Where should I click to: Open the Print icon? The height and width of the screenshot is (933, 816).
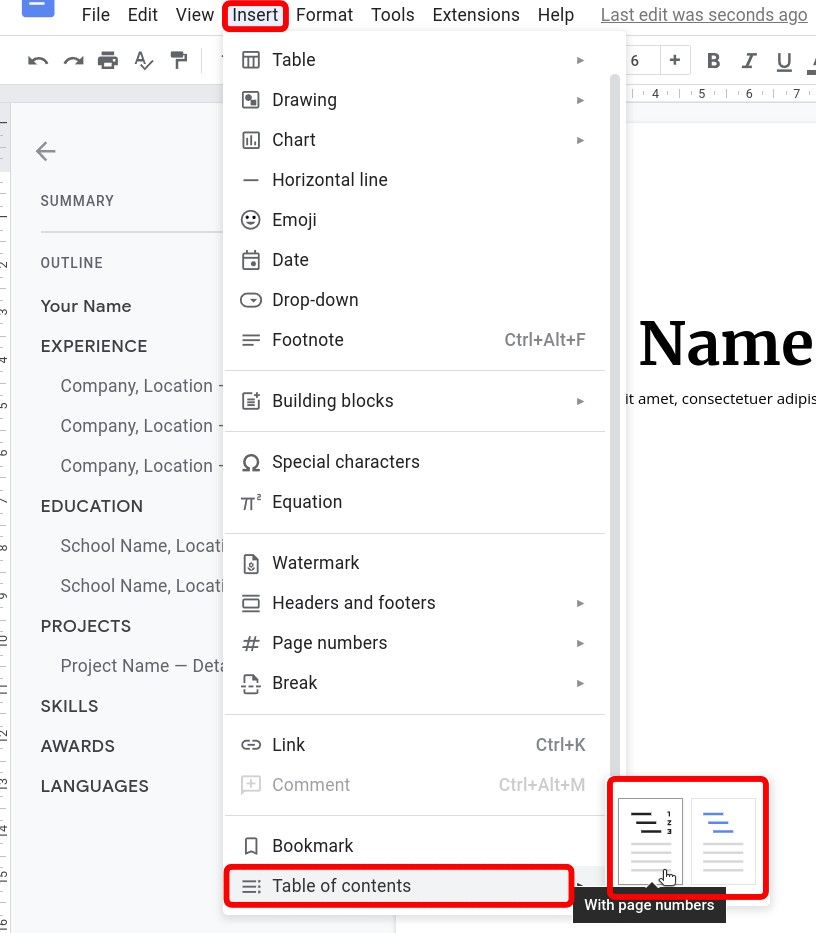(108, 60)
